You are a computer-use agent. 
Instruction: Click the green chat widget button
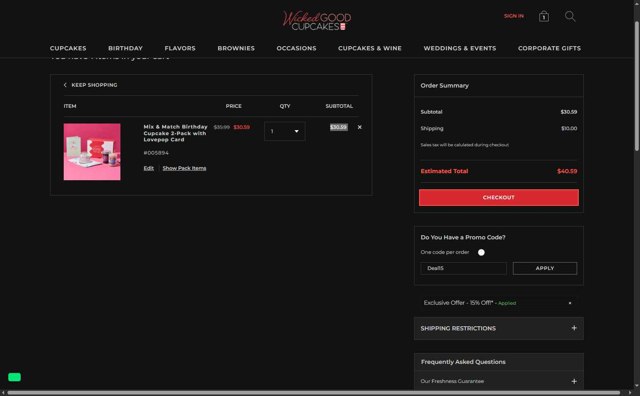click(x=14, y=377)
